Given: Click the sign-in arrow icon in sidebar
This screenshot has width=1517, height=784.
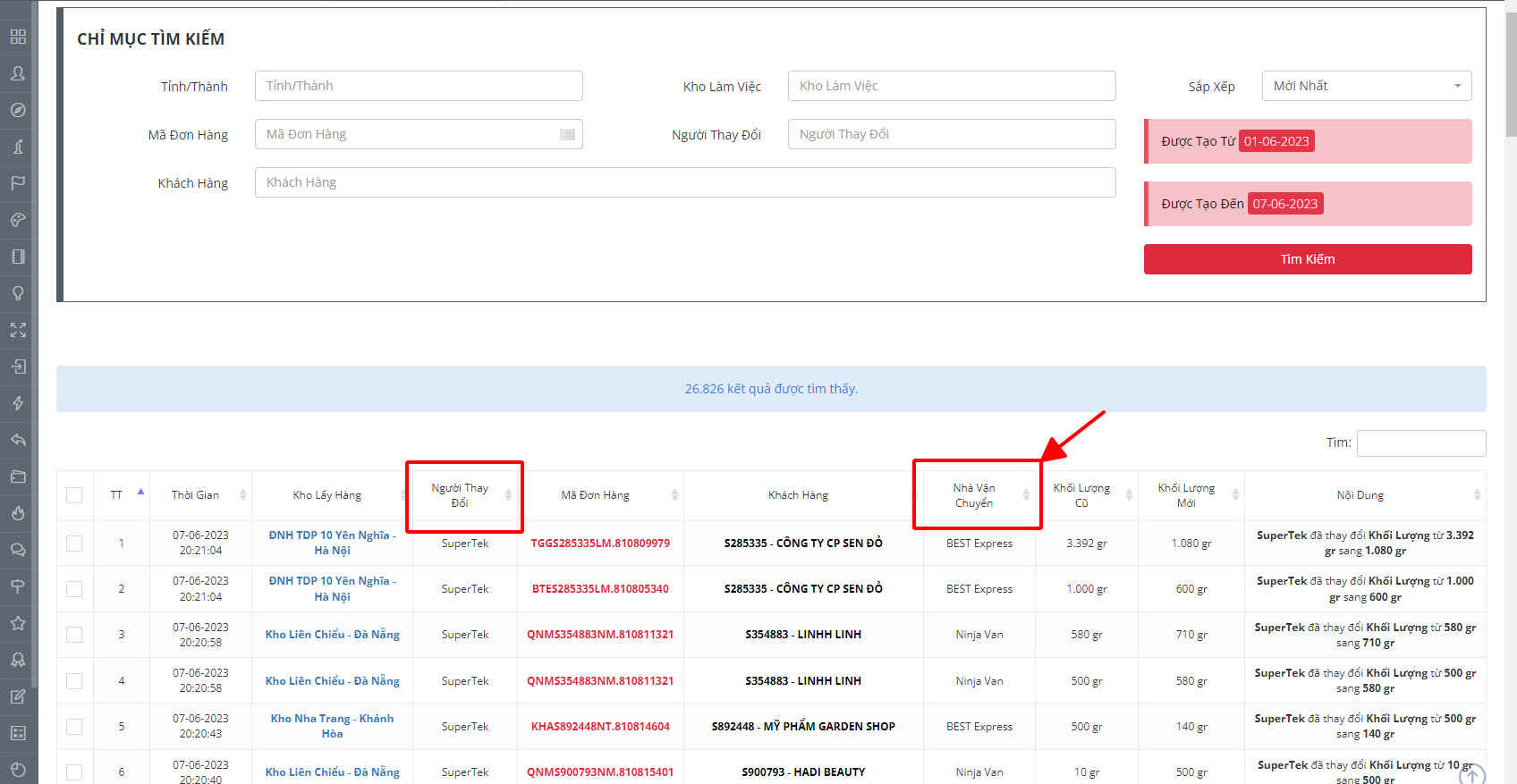Looking at the screenshot, I should pos(18,367).
